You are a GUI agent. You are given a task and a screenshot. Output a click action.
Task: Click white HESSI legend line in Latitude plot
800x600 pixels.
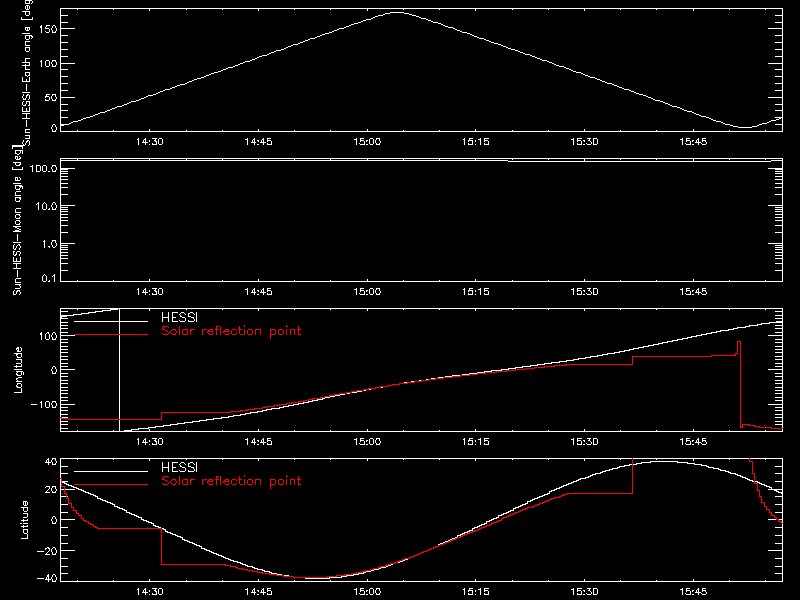coord(111,471)
